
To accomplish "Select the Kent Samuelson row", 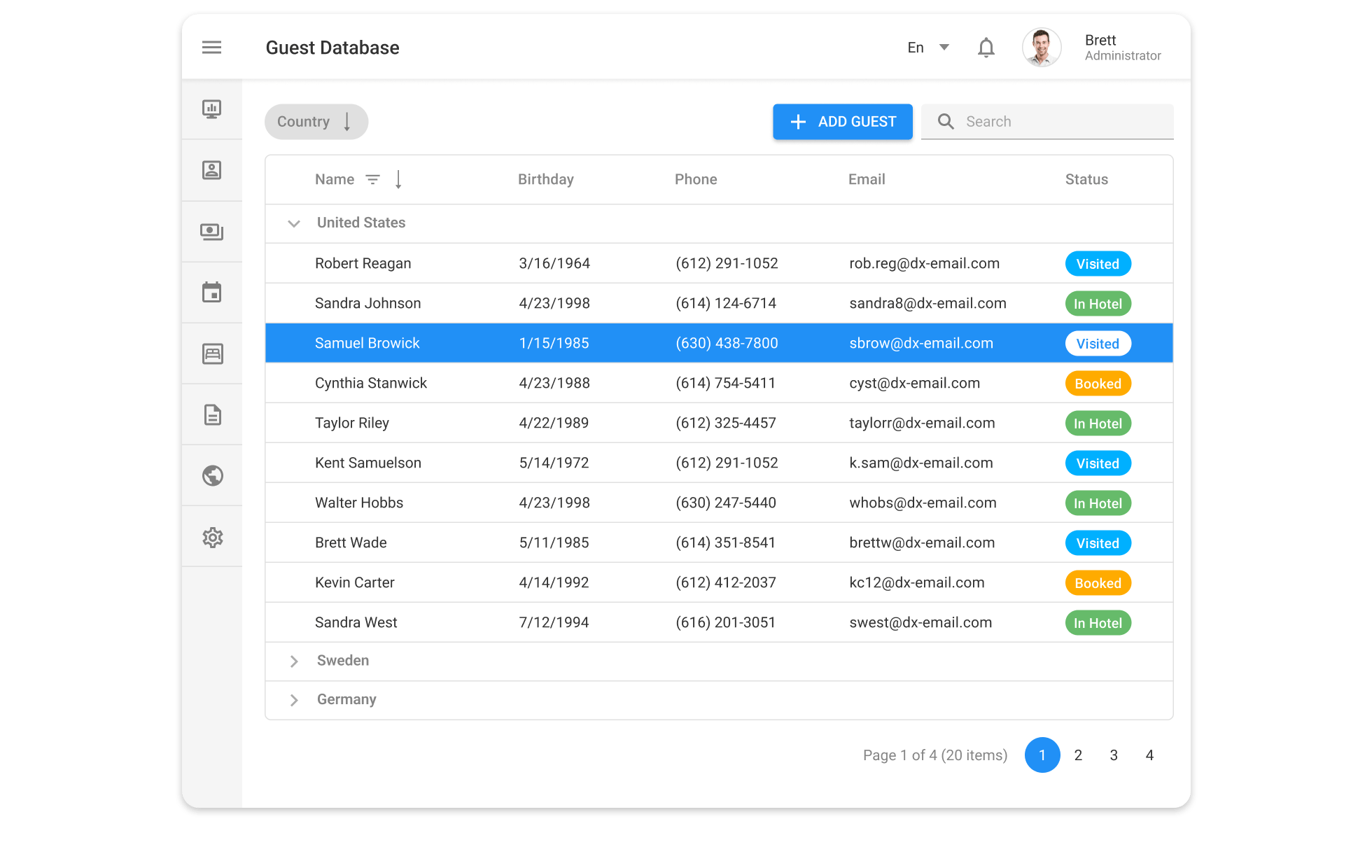I will pyautogui.click(x=719, y=463).
